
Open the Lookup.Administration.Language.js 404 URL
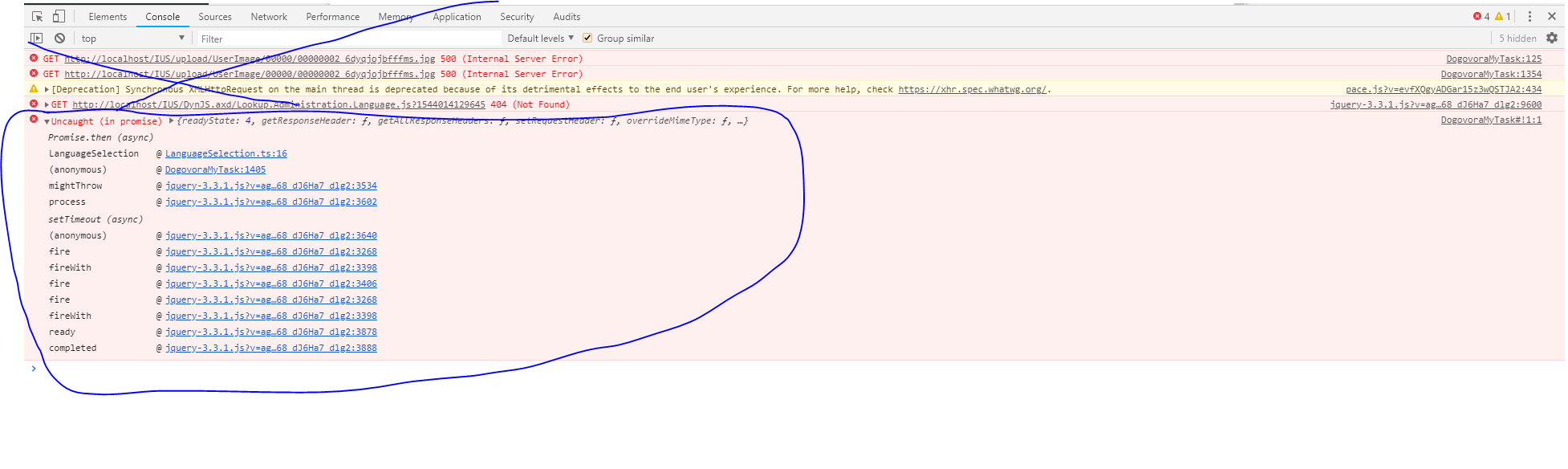(278, 104)
